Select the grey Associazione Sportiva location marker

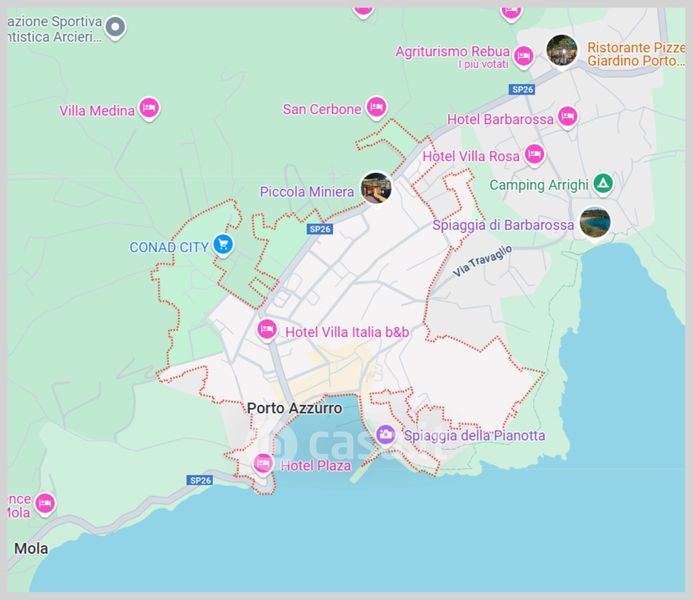tap(116, 27)
